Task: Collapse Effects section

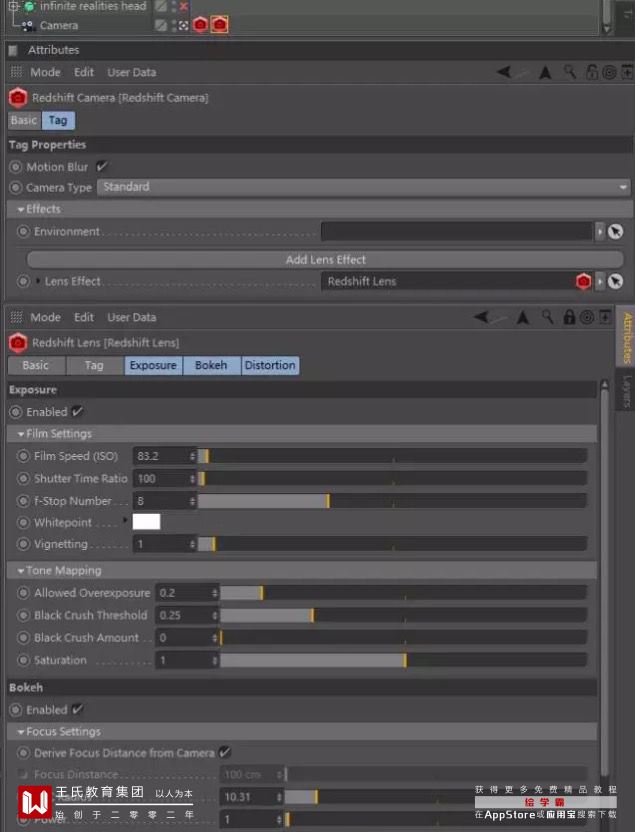Action: point(21,210)
